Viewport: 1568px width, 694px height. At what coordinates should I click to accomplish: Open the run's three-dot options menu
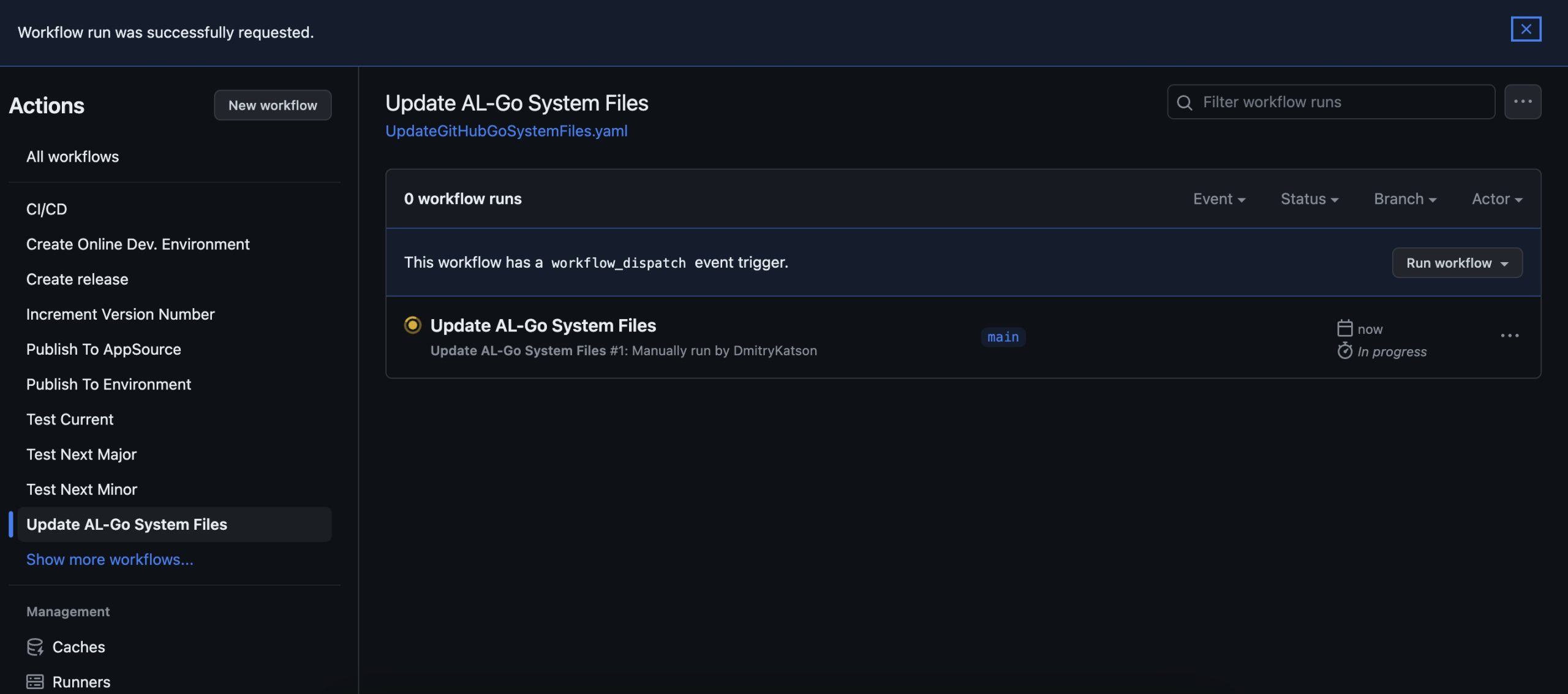click(x=1509, y=336)
